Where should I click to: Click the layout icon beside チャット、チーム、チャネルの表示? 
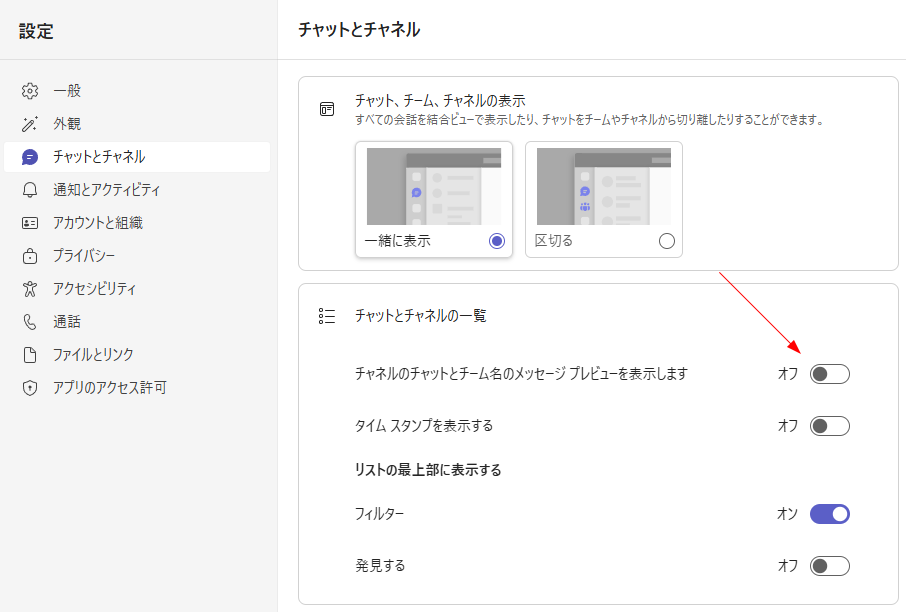tap(327, 109)
